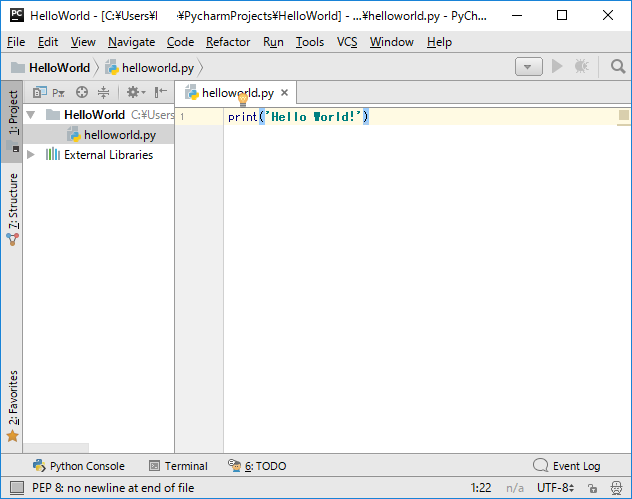Image resolution: width=632 pixels, height=499 pixels.
Task: Click the 1:22 cursor position indicator
Action: click(480, 488)
